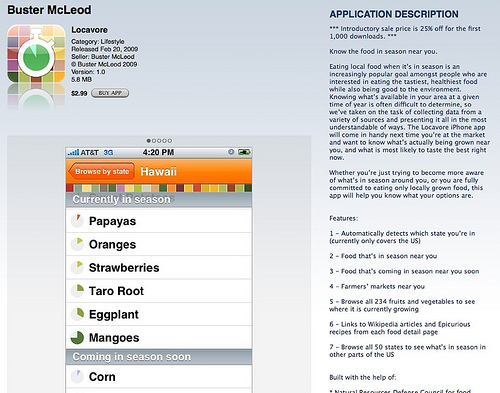Click the Category: Lifestyle line
500x393 pixels.
98,42
